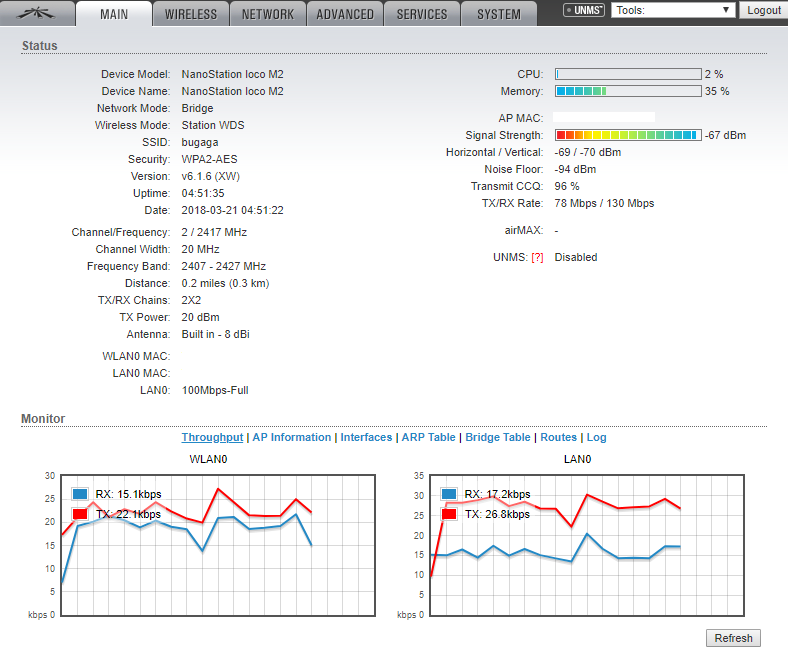
Task: Expand the Tools dropdown
Action: 673,10
